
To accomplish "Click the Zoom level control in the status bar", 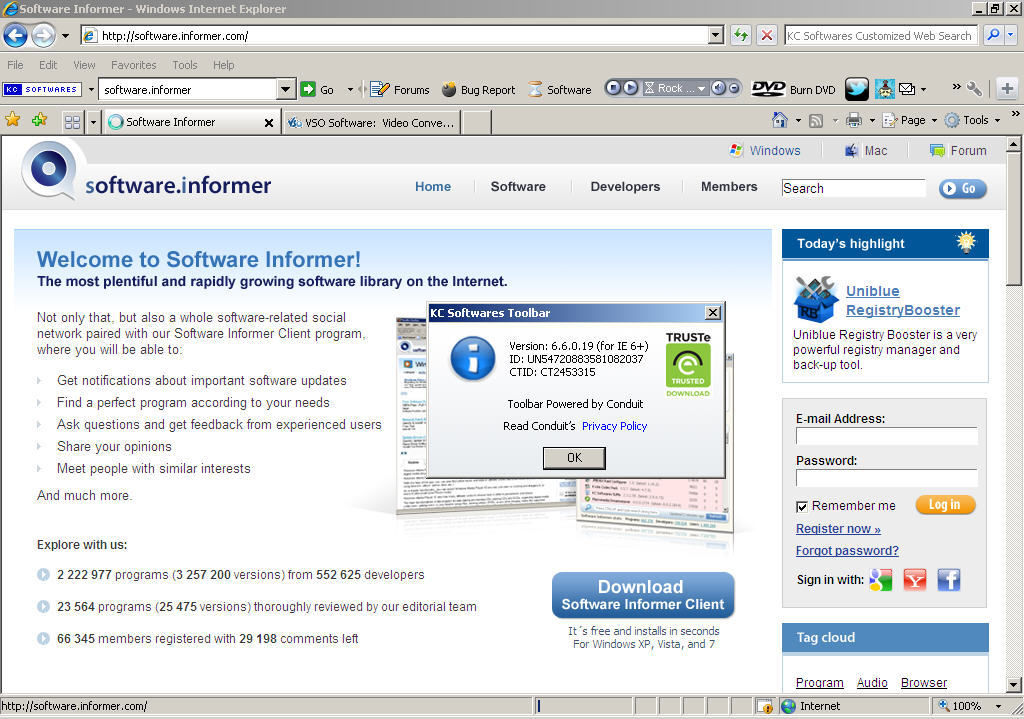I will (960, 705).
